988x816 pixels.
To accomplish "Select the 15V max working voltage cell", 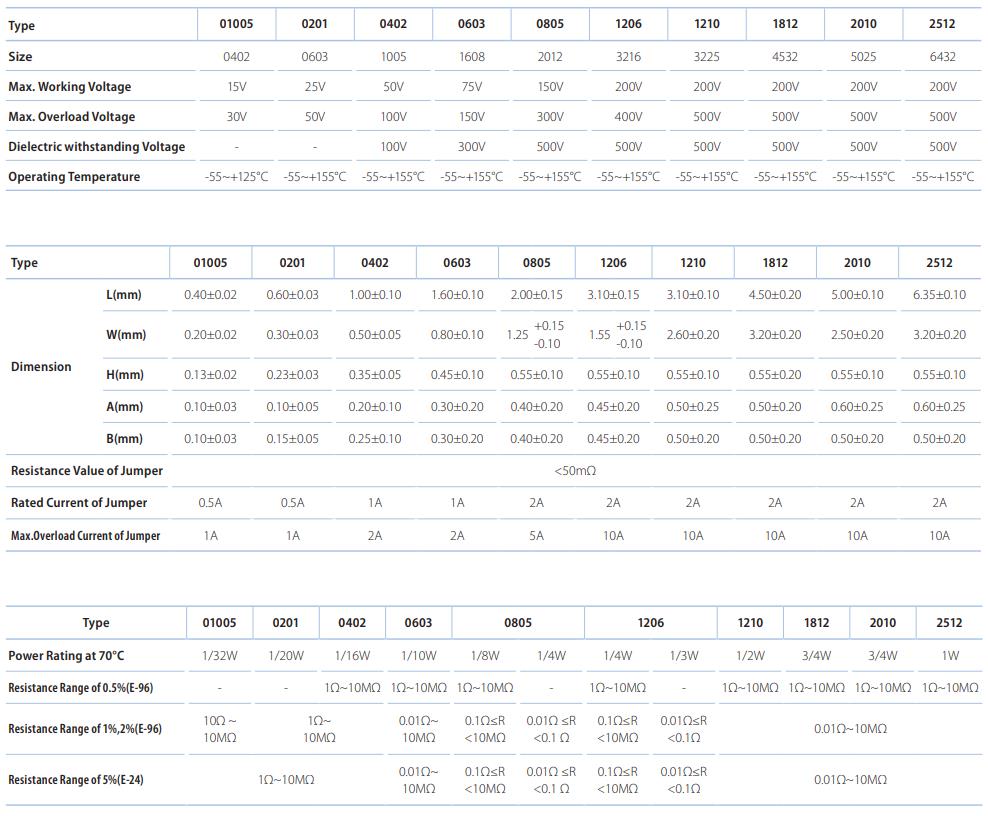I will [x=237, y=87].
